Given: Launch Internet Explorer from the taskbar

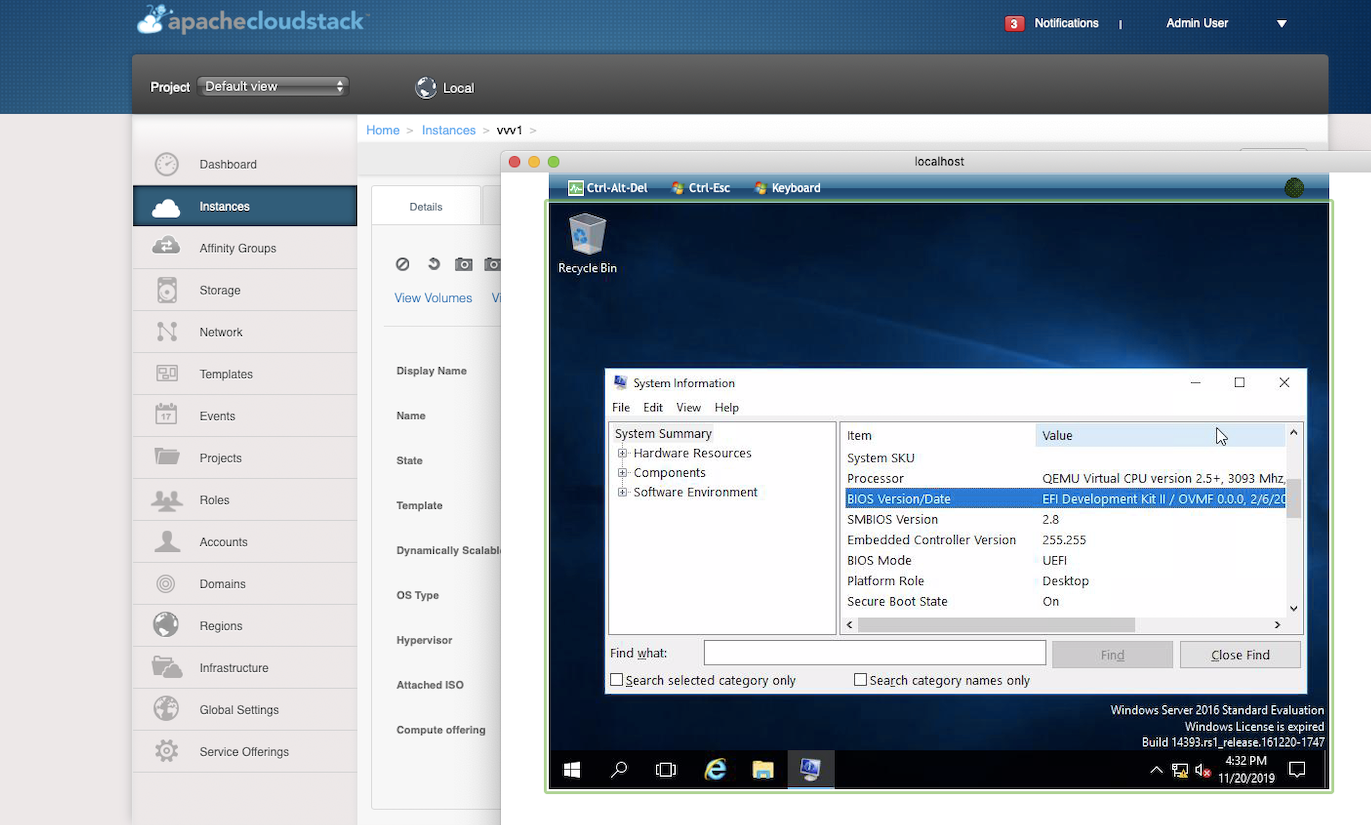Looking at the screenshot, I should [x=715, y=769].
